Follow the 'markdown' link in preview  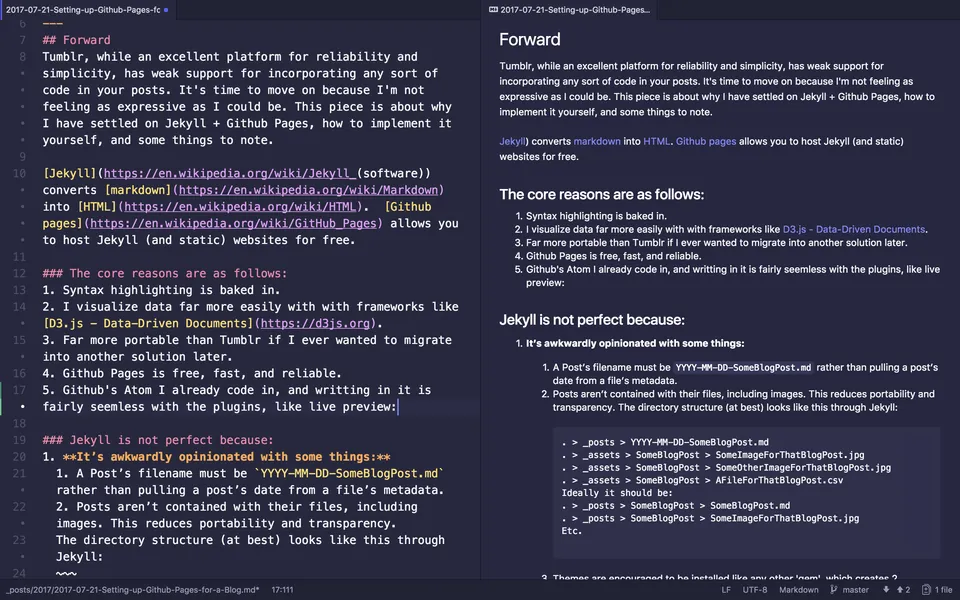[597, 141]
